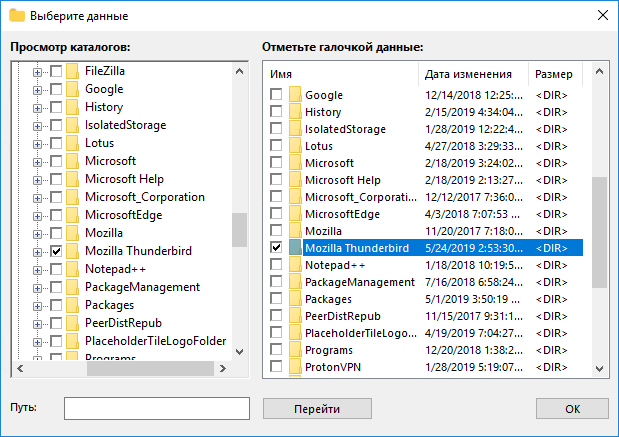Check the Google checkbox in file list
619x437 pixels.
click(x=276, y=94)
